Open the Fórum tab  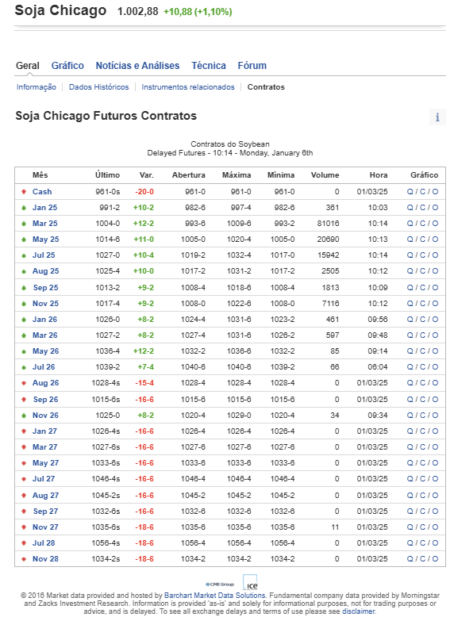tap(252, 66)
